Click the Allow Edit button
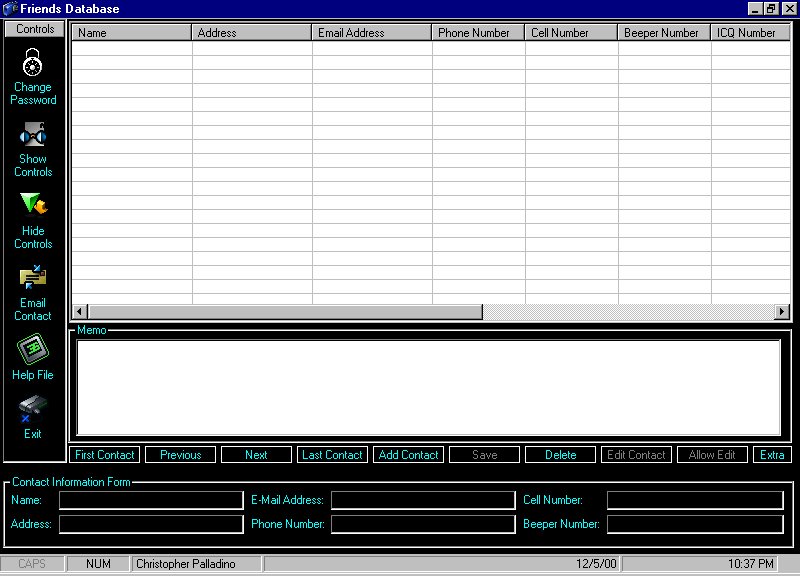This screenshot has width=800, height=576. click(712, 455)
